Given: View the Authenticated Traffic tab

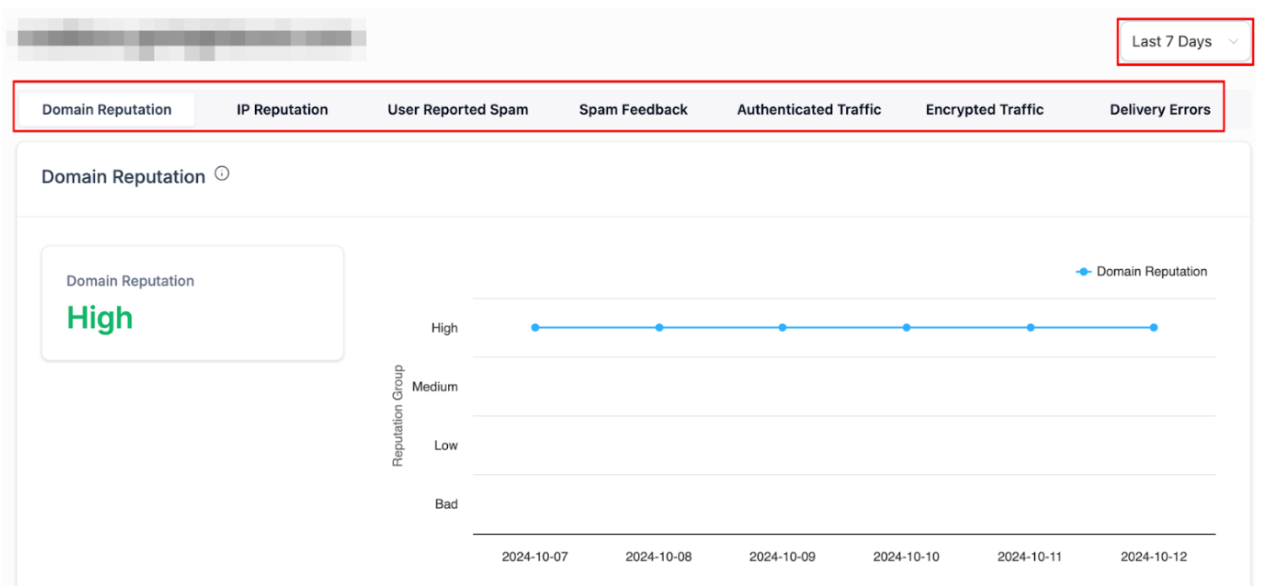Looking at the screenshot, I should coord(809,110).
